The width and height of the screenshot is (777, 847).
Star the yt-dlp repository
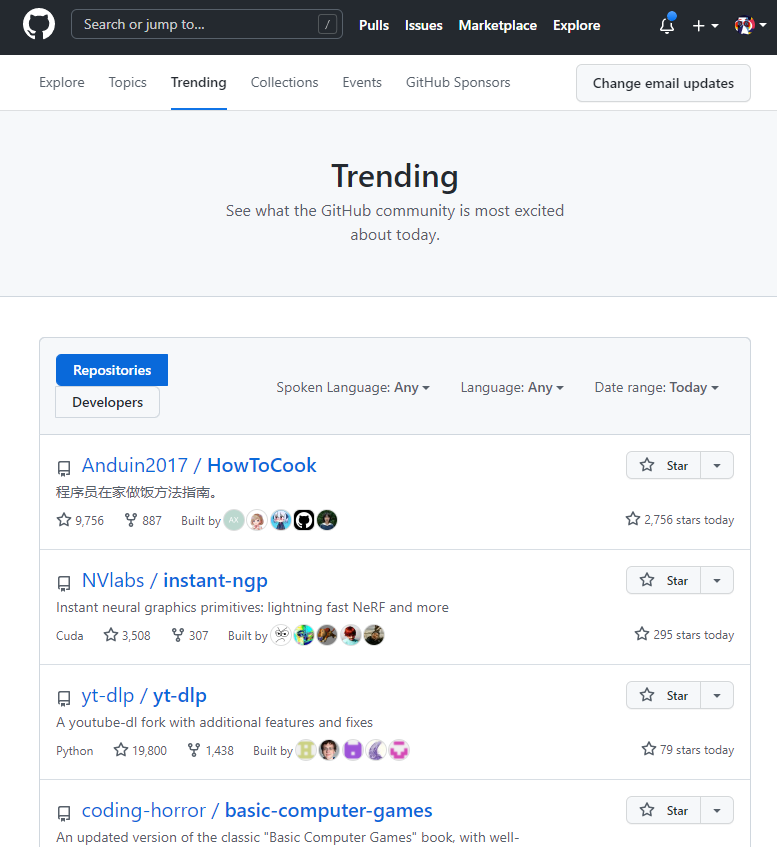664,695
